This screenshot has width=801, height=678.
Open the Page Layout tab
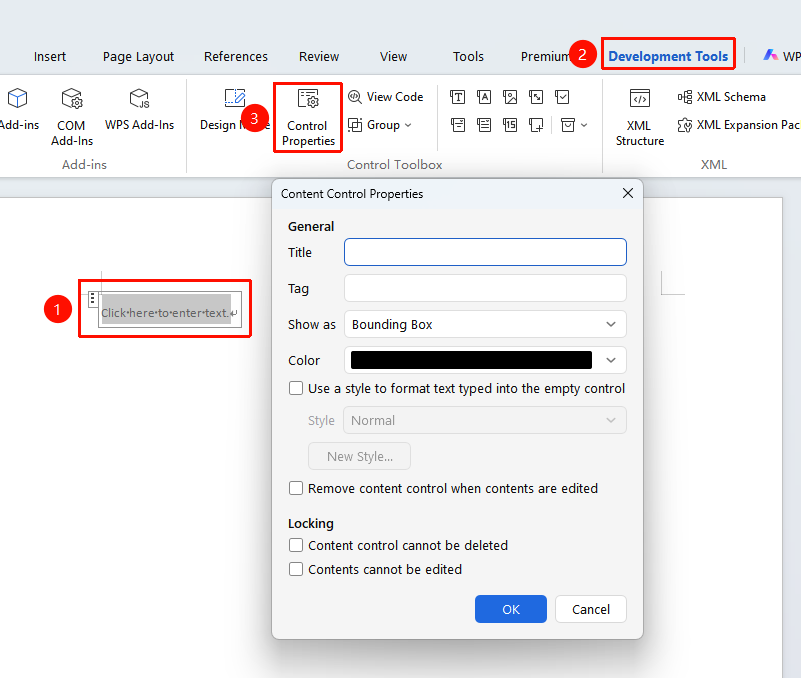pos(138,56)
